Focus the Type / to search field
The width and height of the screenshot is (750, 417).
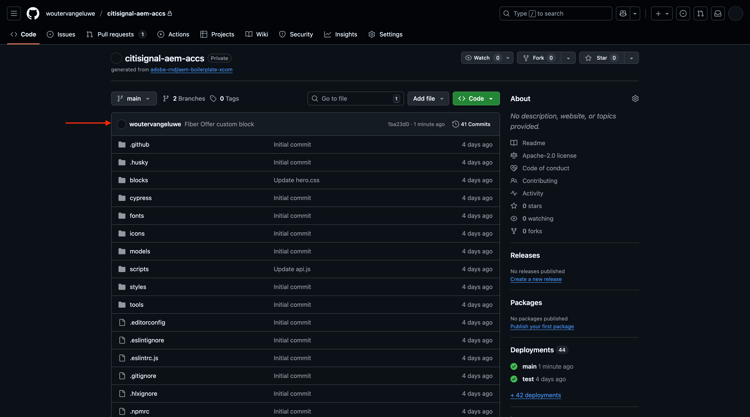[x=556, y=13]
